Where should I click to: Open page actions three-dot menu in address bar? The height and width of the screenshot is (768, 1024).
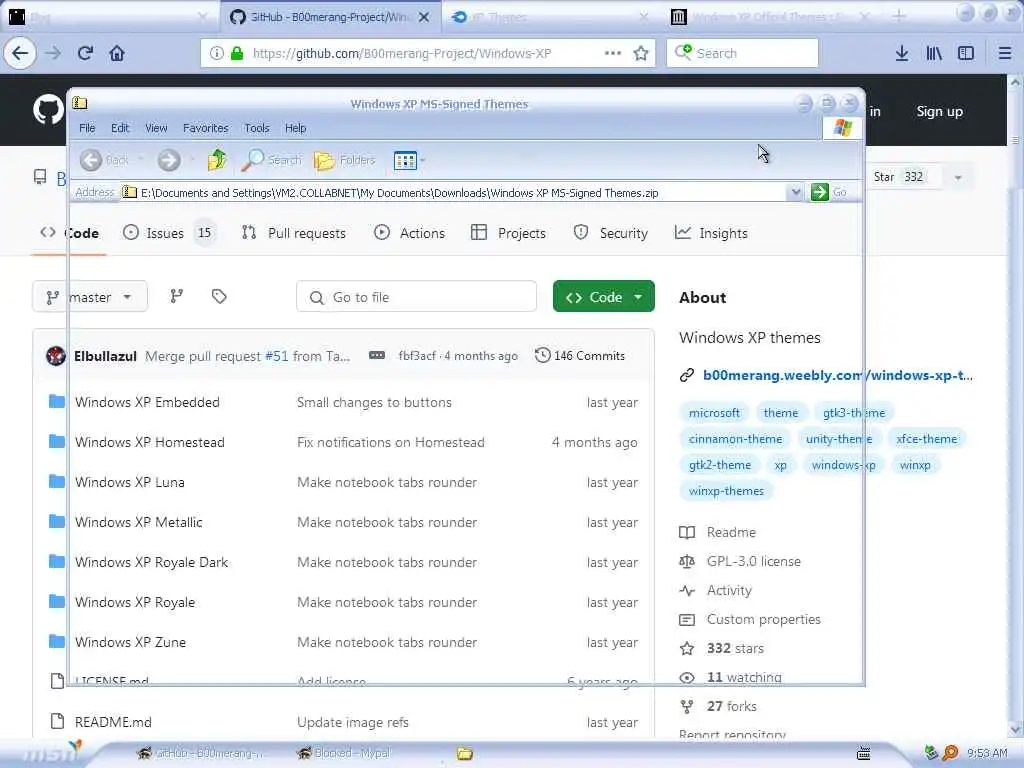pyautogui.click(x=613, y=53)
